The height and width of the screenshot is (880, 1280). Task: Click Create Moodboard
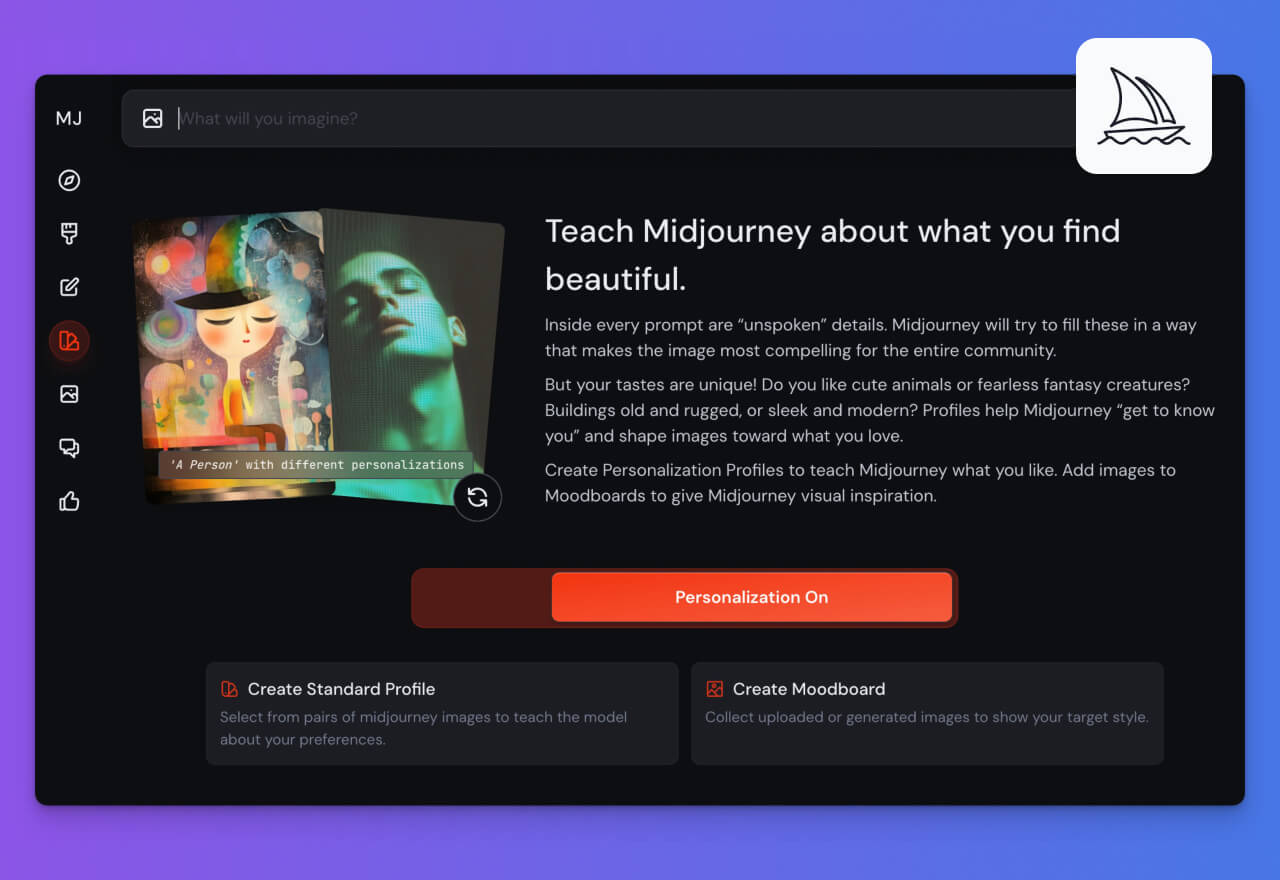click(x=808, y=689)
